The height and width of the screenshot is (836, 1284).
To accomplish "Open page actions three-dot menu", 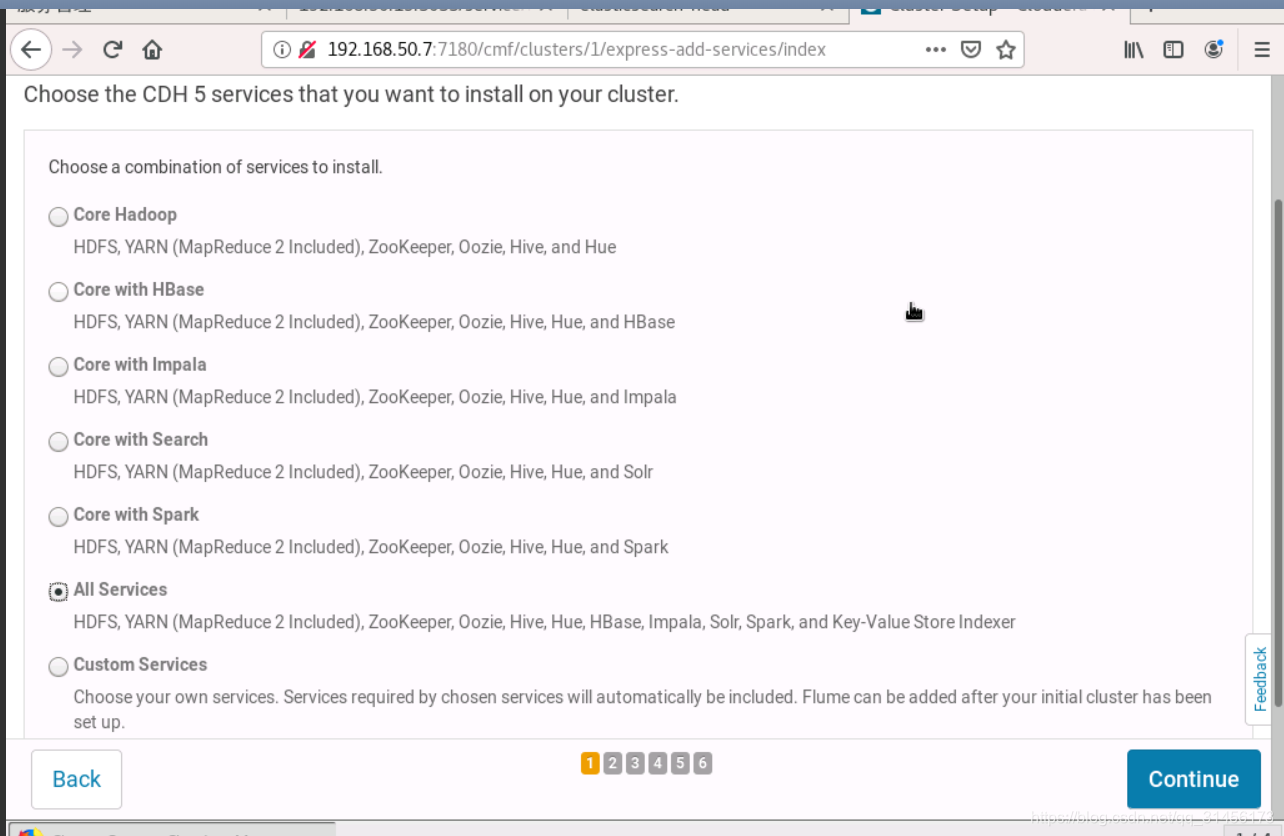I will 935,49.
